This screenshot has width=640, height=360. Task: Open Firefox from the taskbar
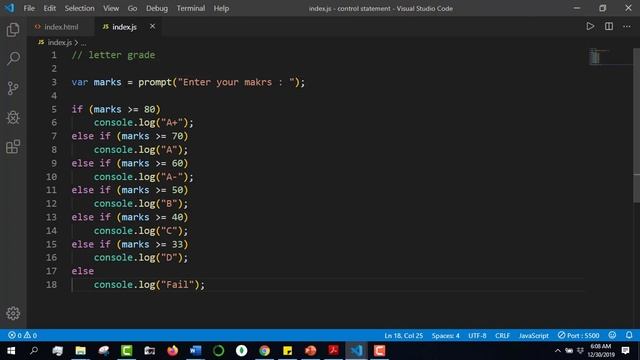[173, 351]
